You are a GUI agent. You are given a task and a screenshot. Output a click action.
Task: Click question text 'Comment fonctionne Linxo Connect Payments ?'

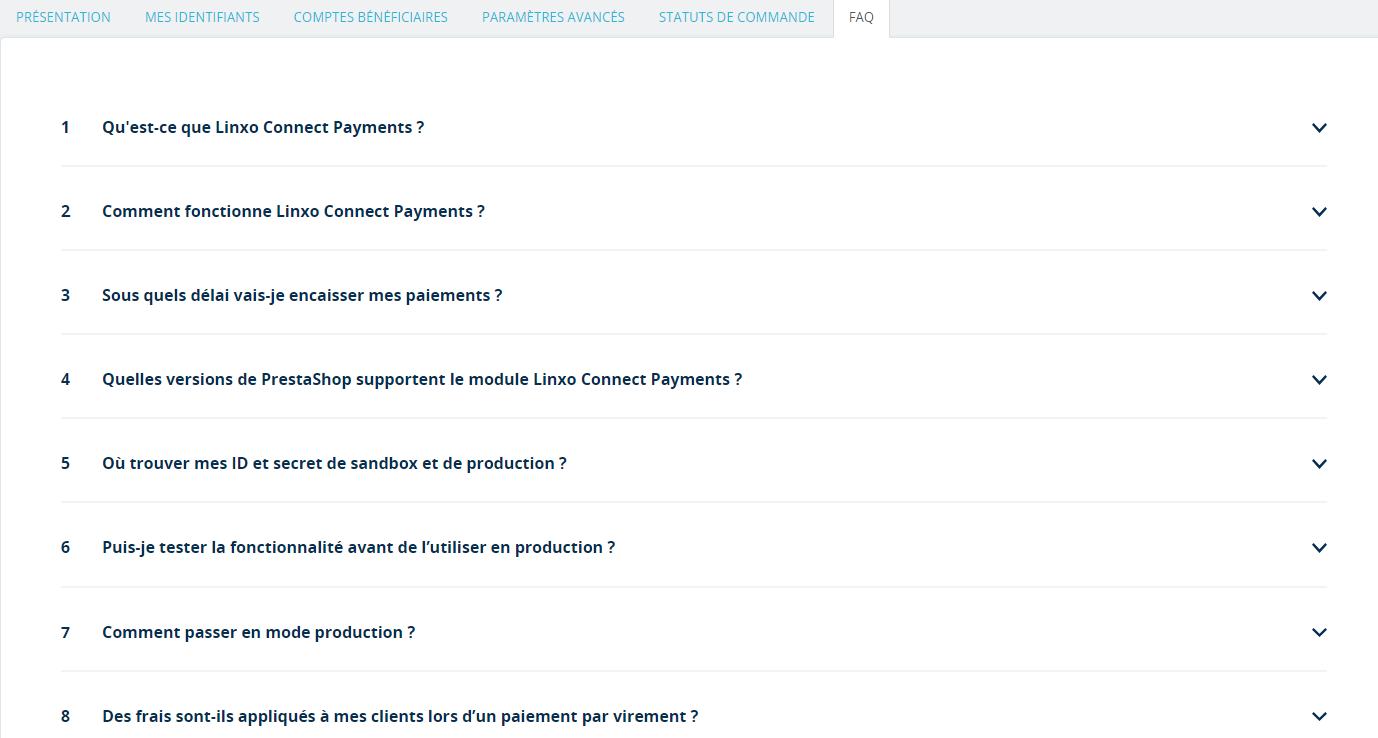293,212
